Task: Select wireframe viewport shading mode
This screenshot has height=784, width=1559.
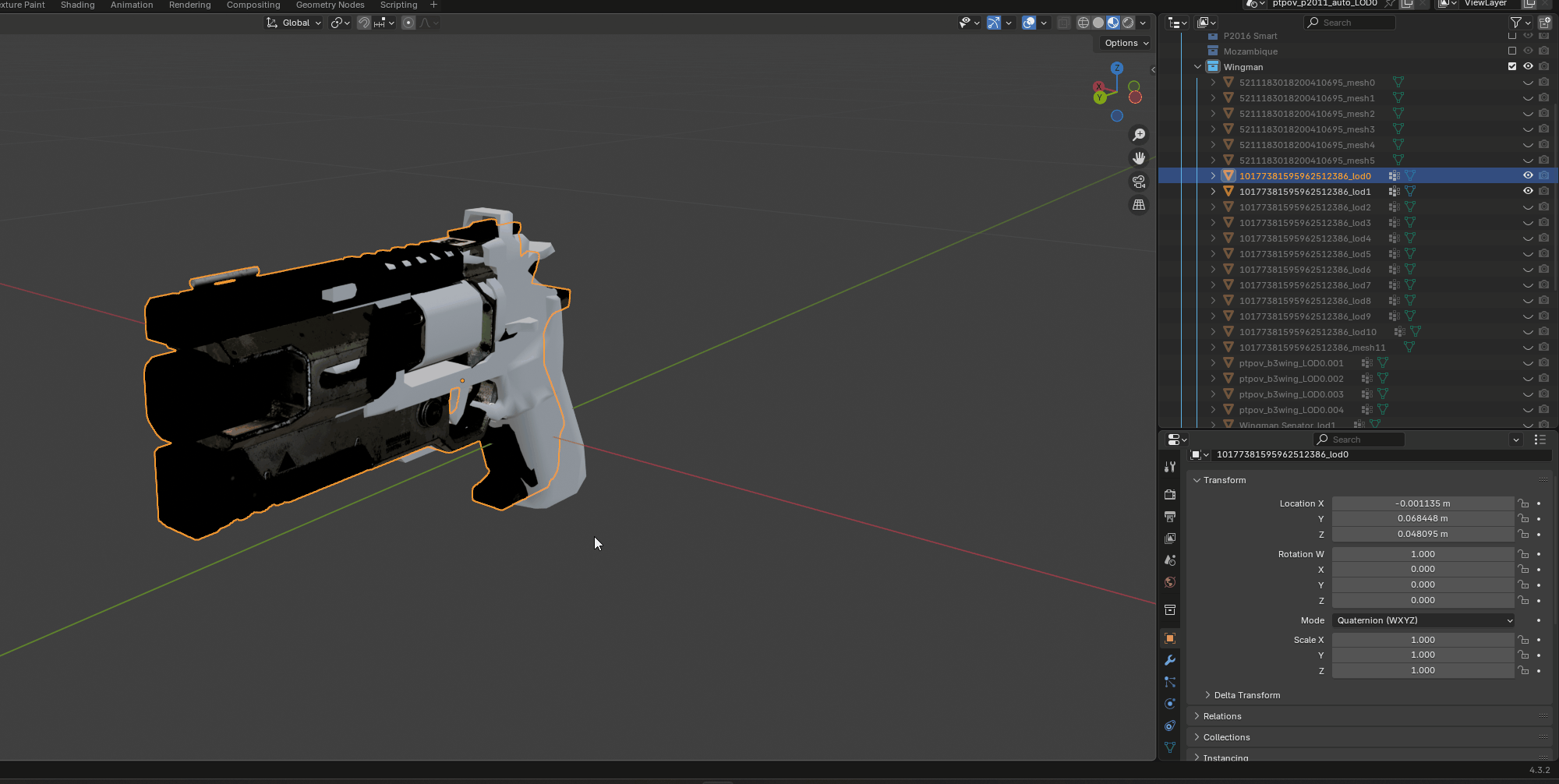Action: click(1083, 23)
